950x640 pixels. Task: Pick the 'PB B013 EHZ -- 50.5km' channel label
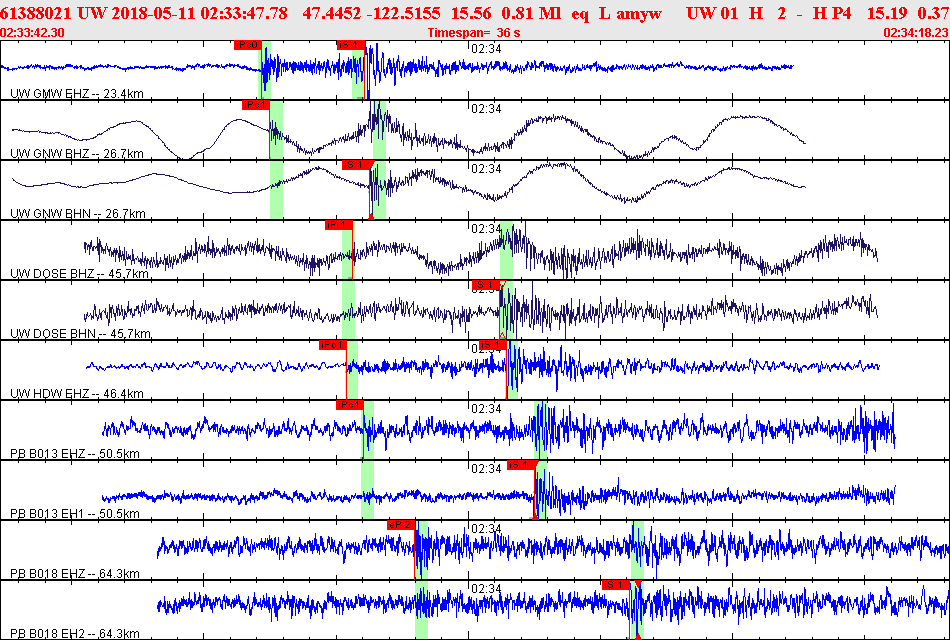point(75,453)
